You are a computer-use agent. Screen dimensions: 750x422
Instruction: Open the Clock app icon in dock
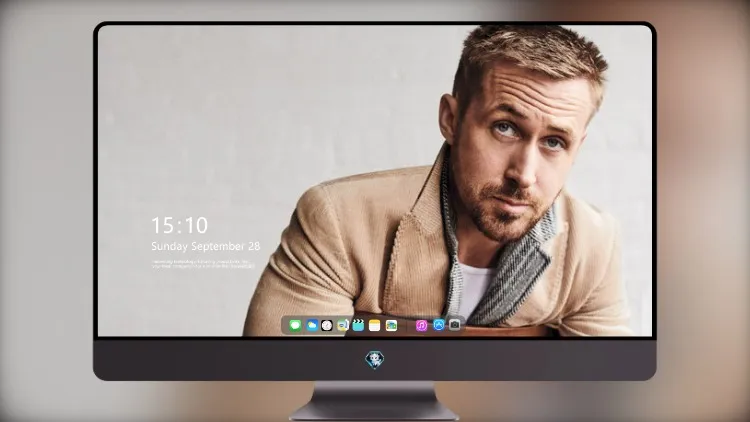pyautogui.click(x=327, y=325)
